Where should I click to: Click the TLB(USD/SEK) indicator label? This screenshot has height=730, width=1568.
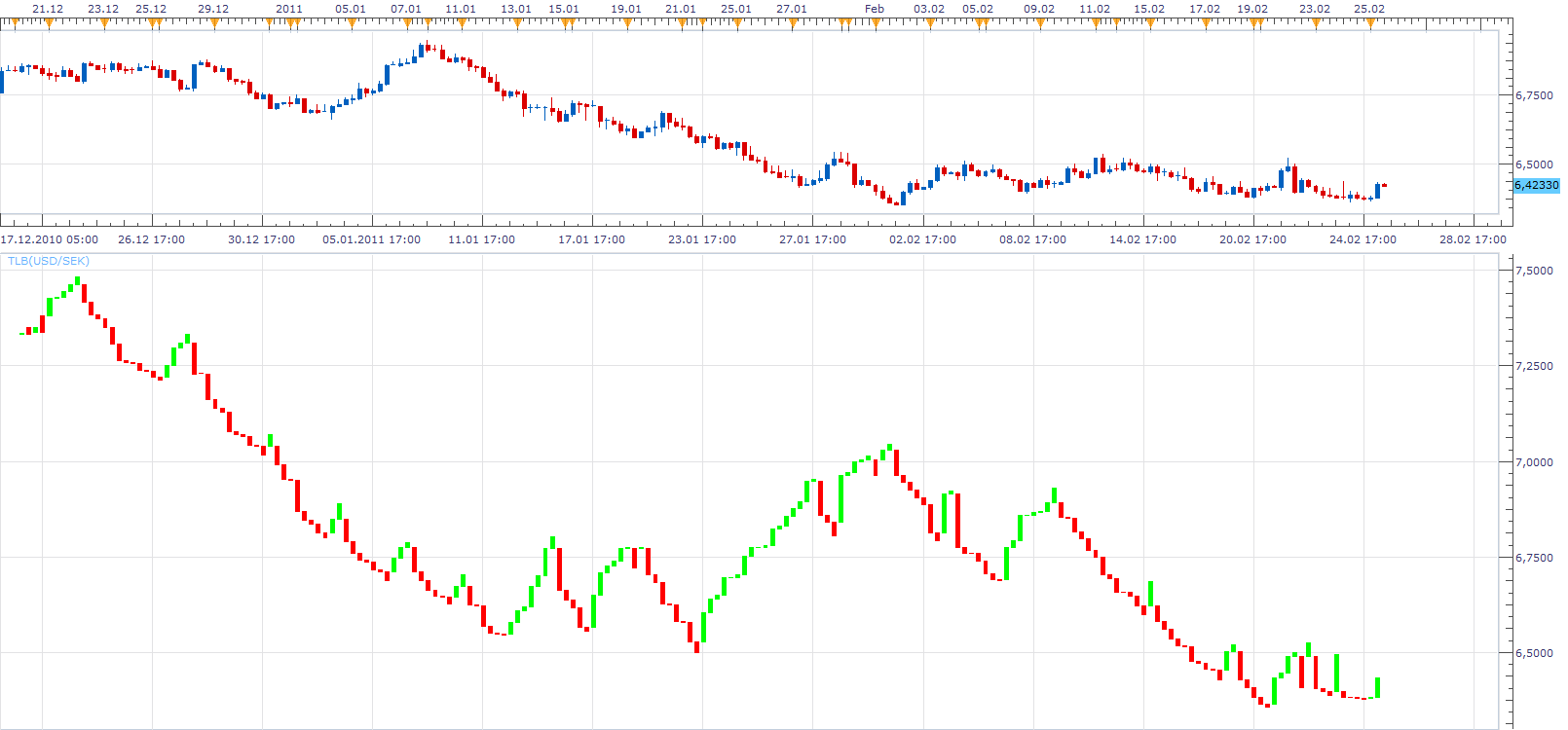(49, 261)
